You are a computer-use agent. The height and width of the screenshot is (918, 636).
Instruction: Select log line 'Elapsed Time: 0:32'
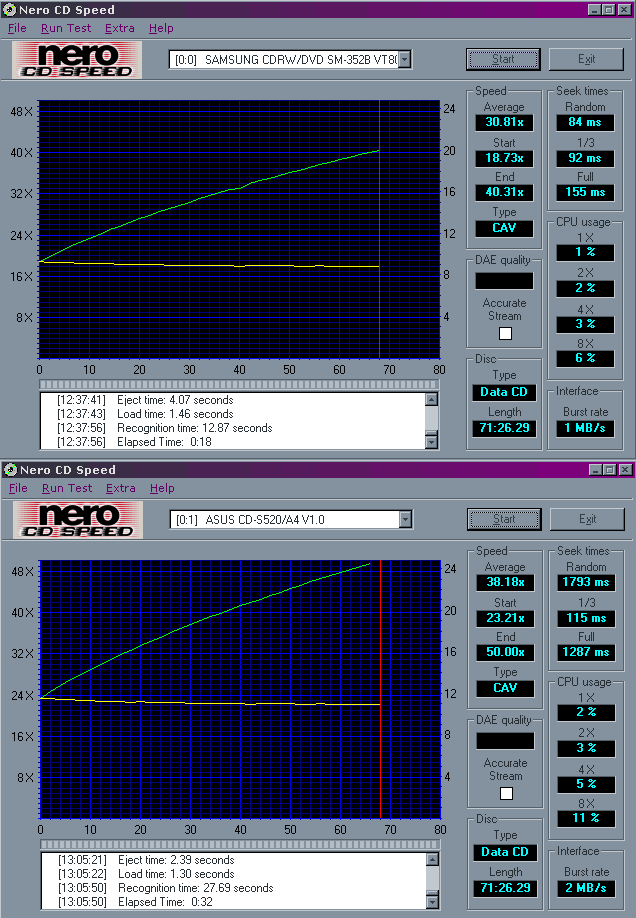coord(135,902)
